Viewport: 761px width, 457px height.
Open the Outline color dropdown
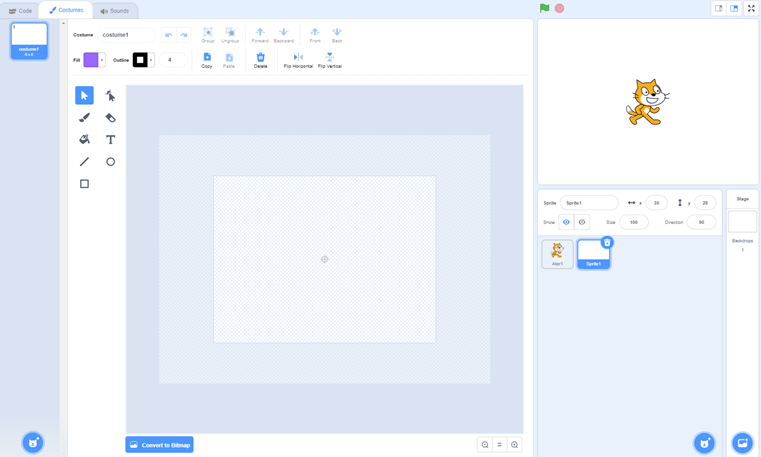(151, 60)
